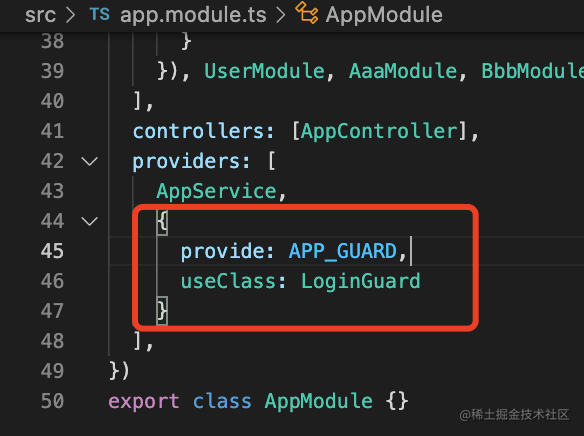The height and width of the screenshot is (436, 584).
Task: Open the app.module.ts breadcrumb item
Action: (193, 15)
